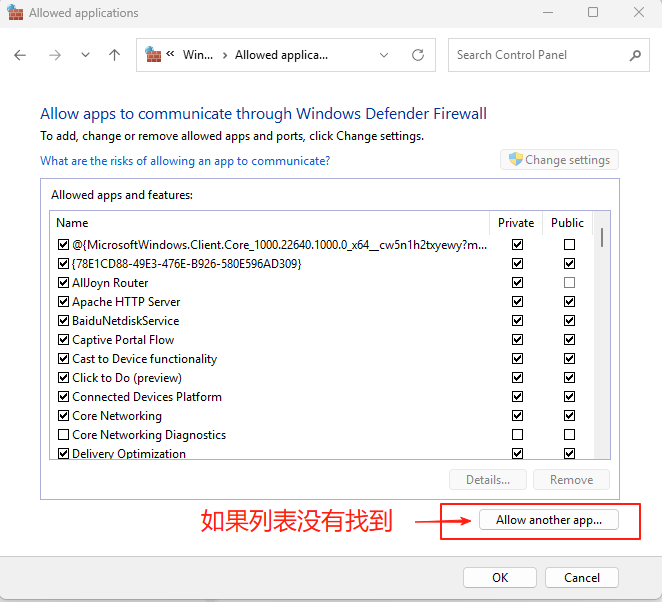The height and width of the screenshot is (602, 662).
Task: Toggle Private checkbox for Click to Do
Action: click(517, 377)
